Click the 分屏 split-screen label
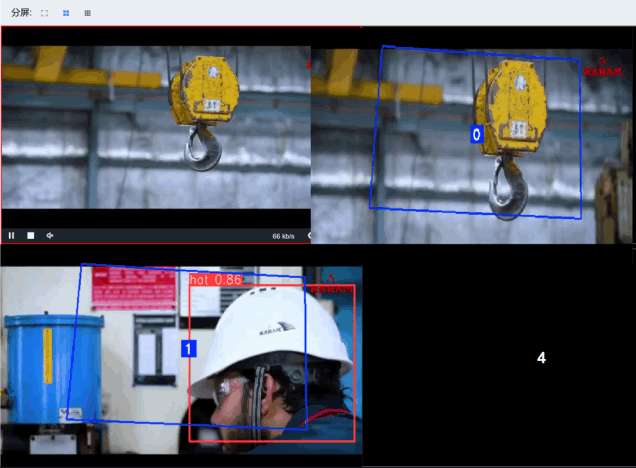Screen dimensions: 636x468 (x=20, y=13)
